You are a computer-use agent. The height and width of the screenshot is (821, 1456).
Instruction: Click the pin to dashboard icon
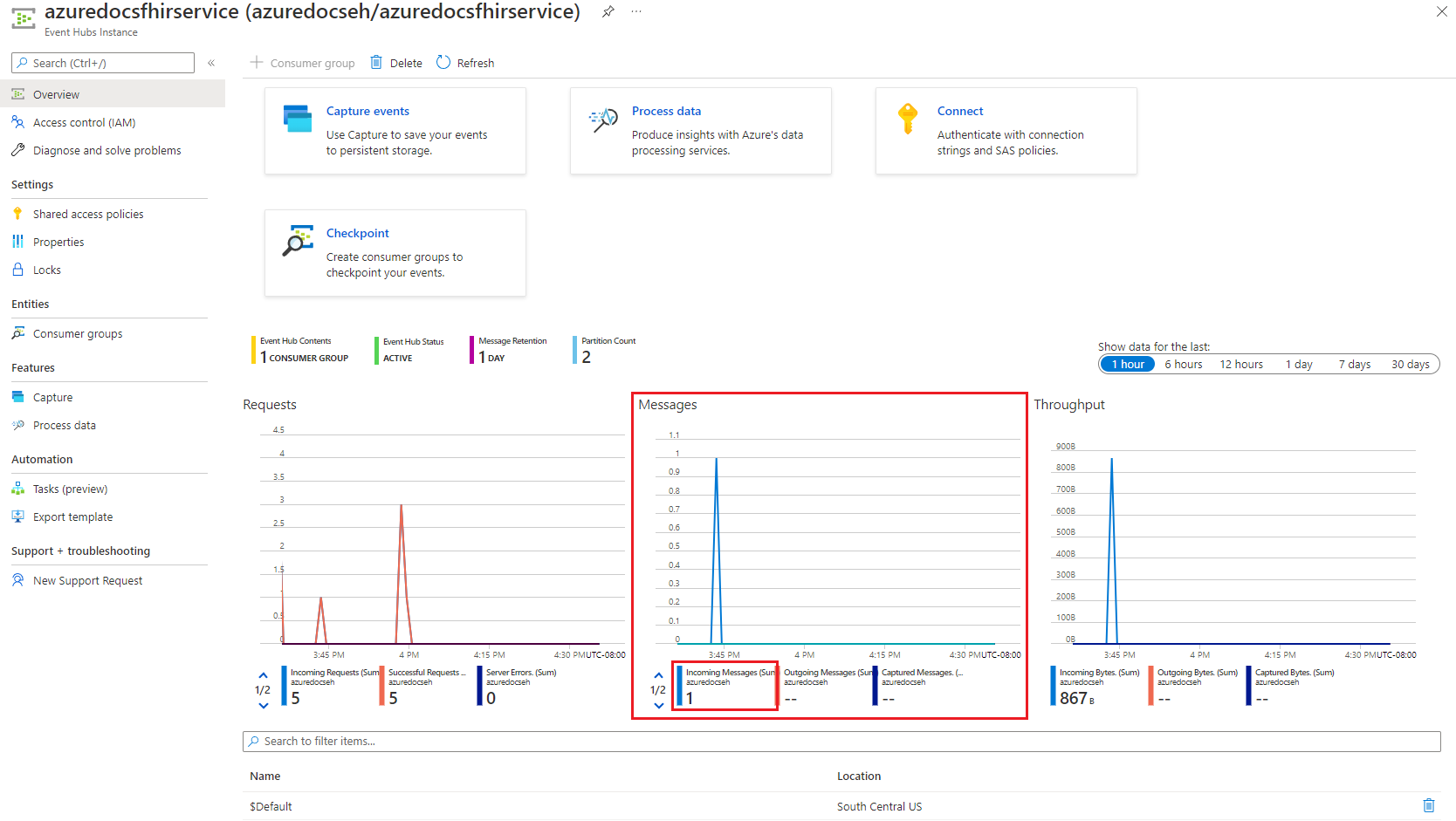pos(608,11)
